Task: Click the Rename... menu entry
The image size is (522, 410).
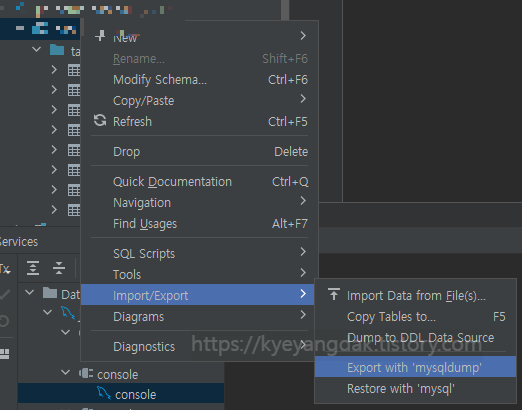Action: pos(199,59)
